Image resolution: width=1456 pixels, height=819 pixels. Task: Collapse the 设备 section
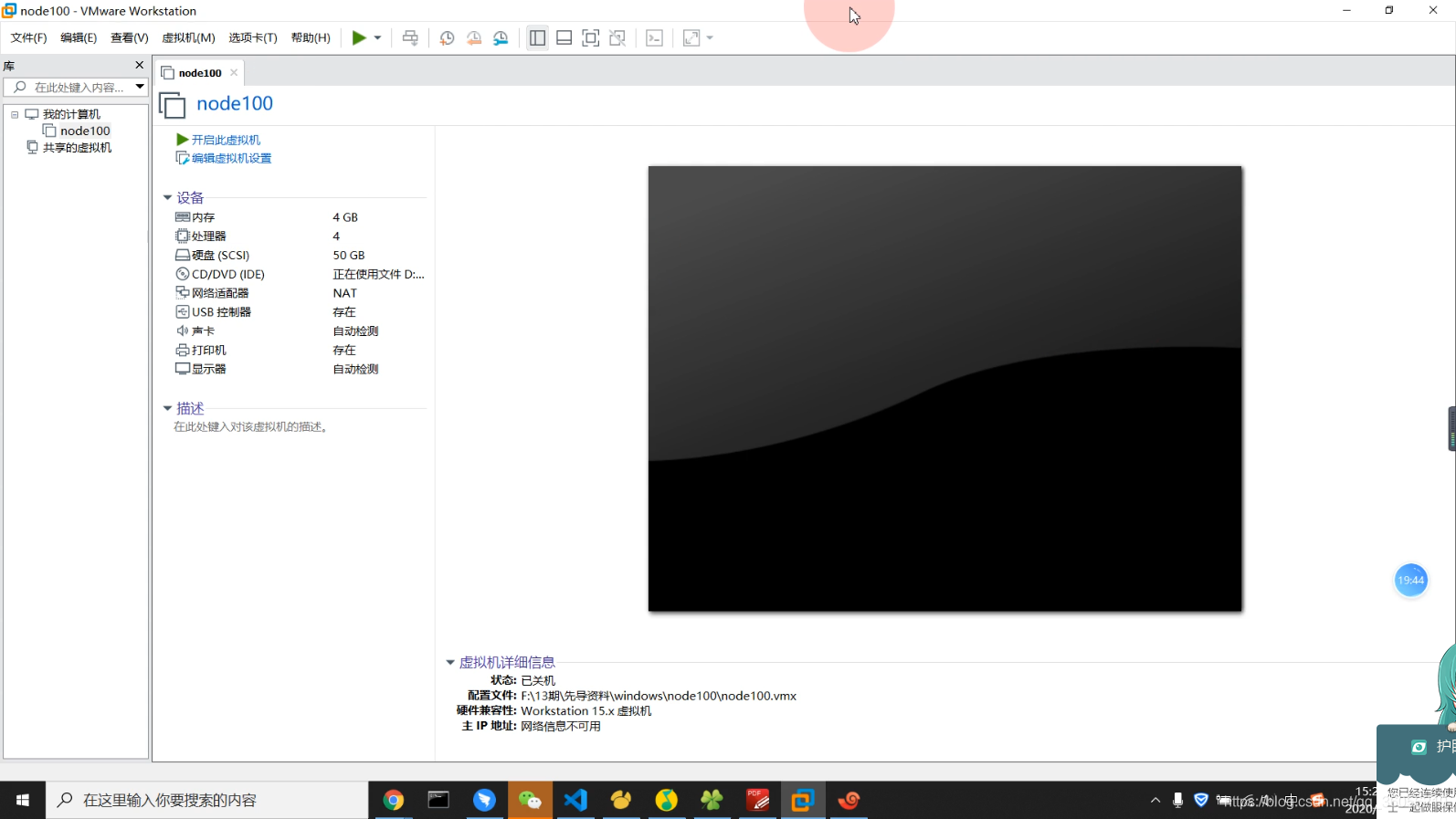[x=167, y=197]
